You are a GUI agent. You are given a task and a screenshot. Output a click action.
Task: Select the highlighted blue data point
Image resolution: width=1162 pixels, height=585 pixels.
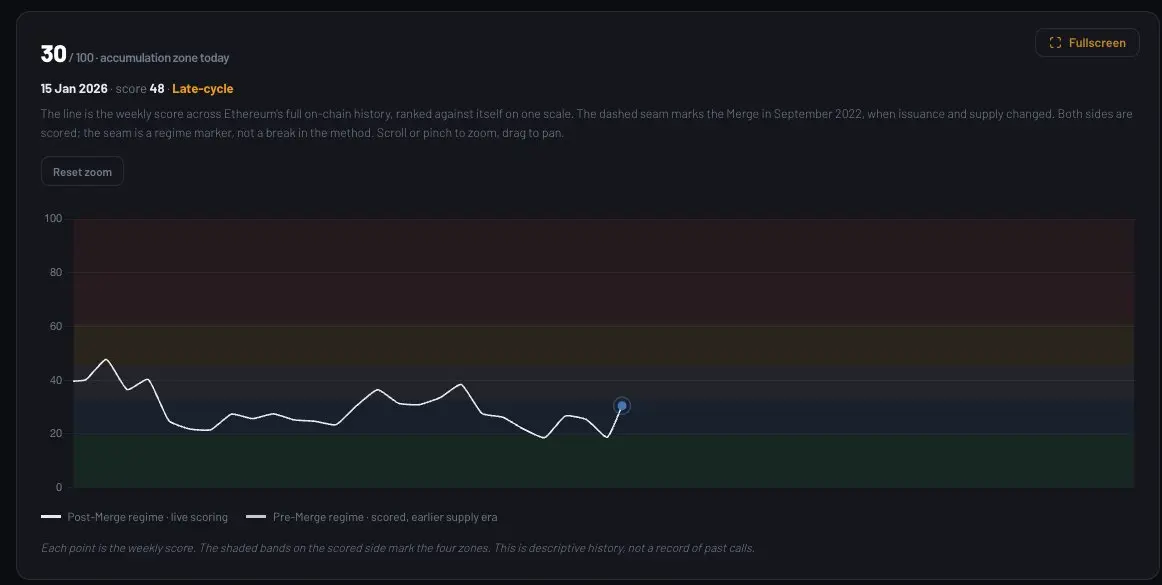tap(622, 406)
